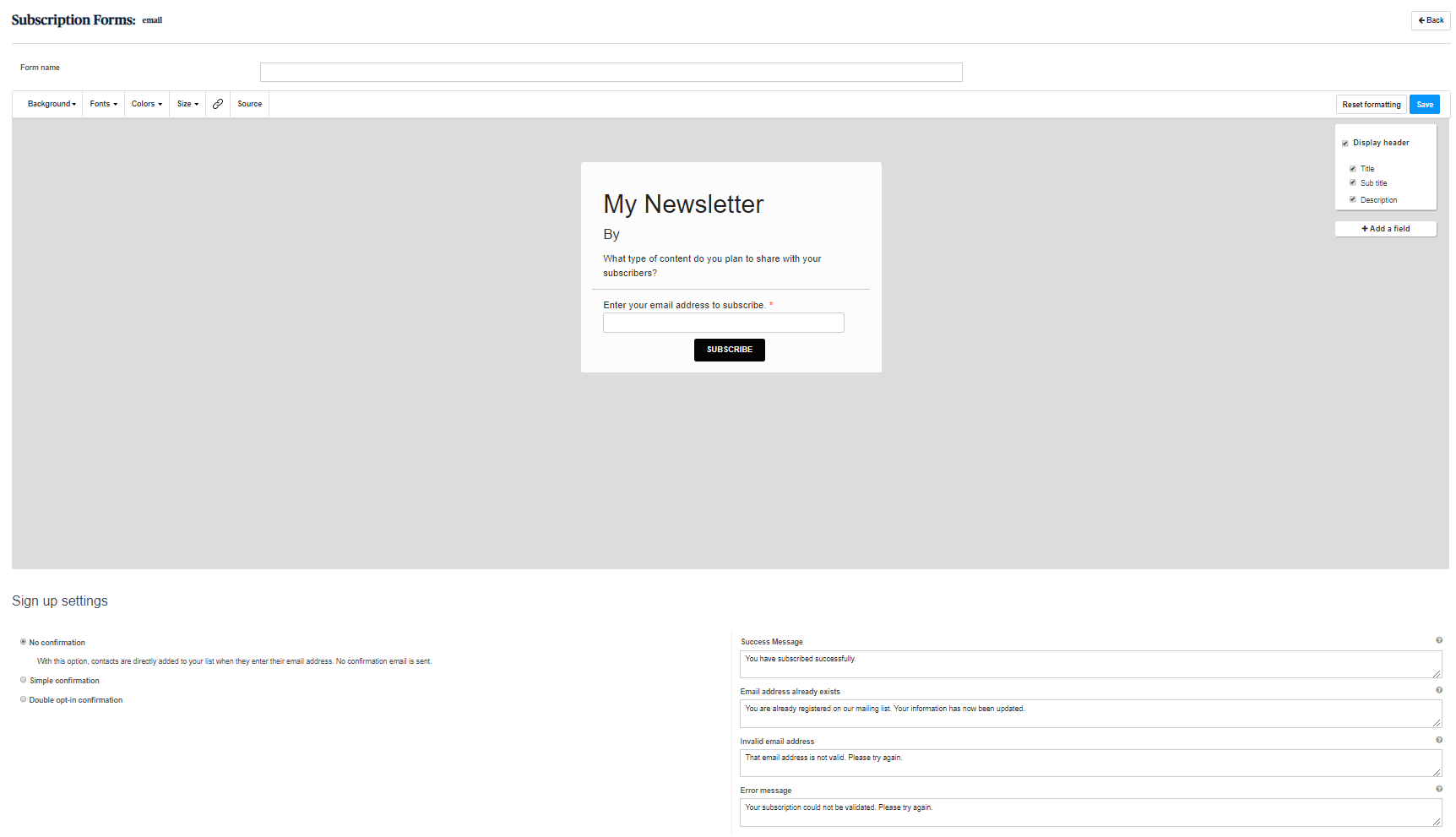1456x837 pixels.
Task: Expand the Fonts dropdown menu
Action: (x=103, y=104)
